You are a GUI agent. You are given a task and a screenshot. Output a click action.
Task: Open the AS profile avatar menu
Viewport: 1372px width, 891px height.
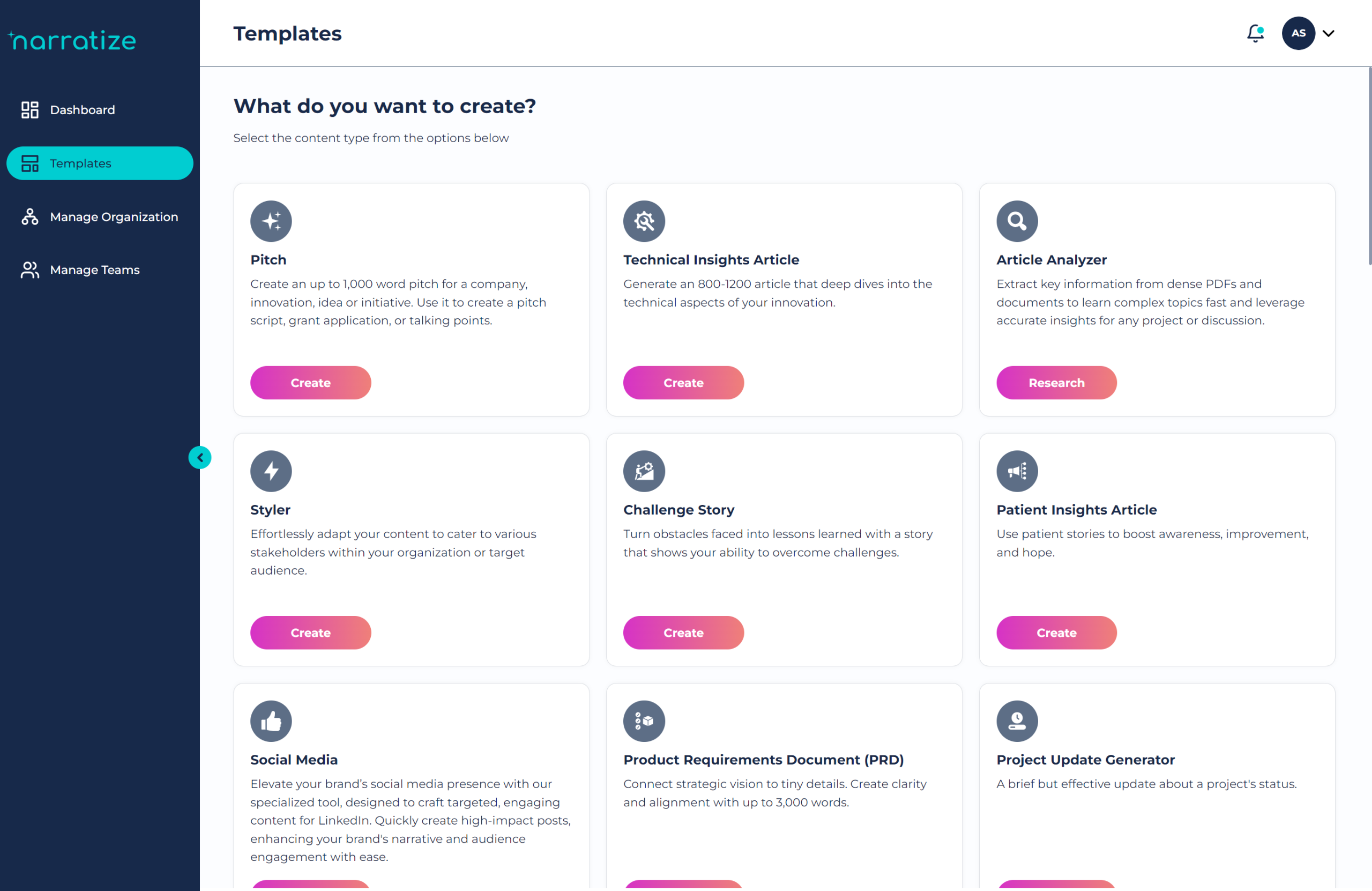(x=1298, y=33)
